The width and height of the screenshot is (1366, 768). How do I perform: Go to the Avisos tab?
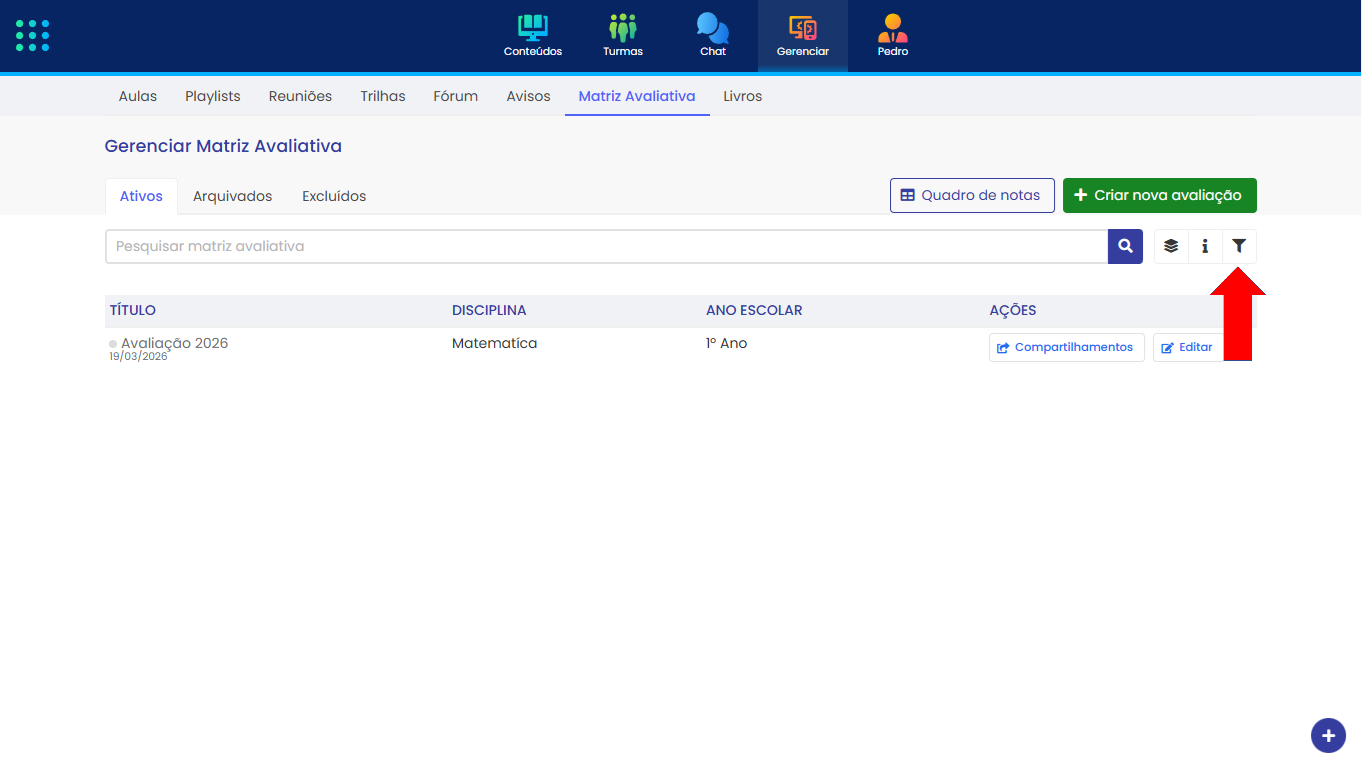pyautogui.click(x=529, y=96)
